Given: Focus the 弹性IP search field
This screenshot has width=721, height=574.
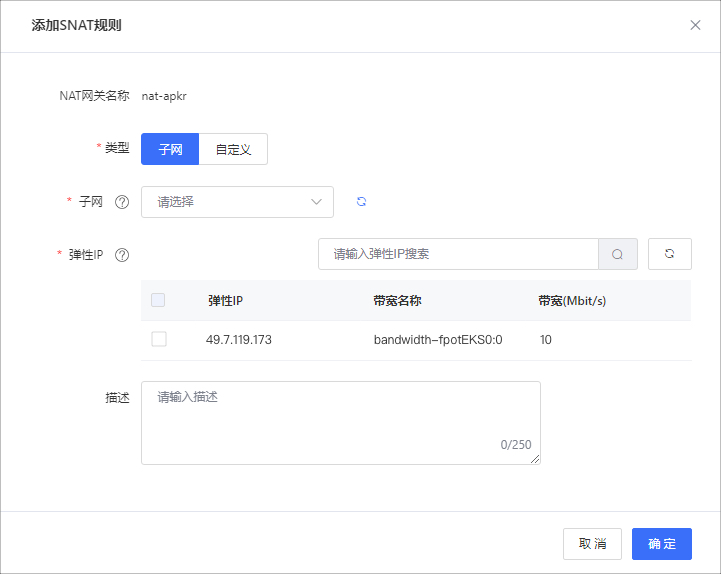Looking at the screenshot, I should tap(458, 254).
